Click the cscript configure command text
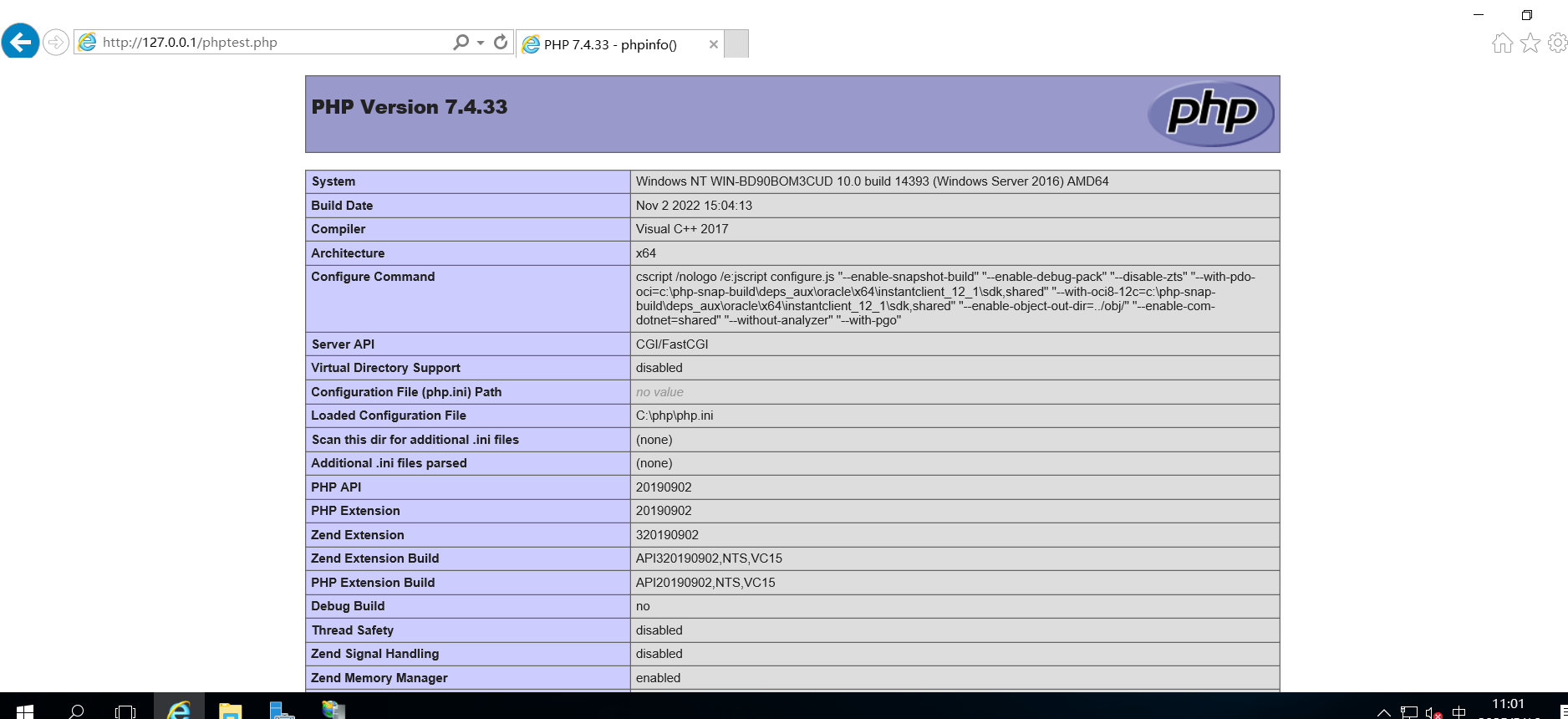The width and height of the screenshot is (1568, 719). pyautogui.click(x=945, y=298)
